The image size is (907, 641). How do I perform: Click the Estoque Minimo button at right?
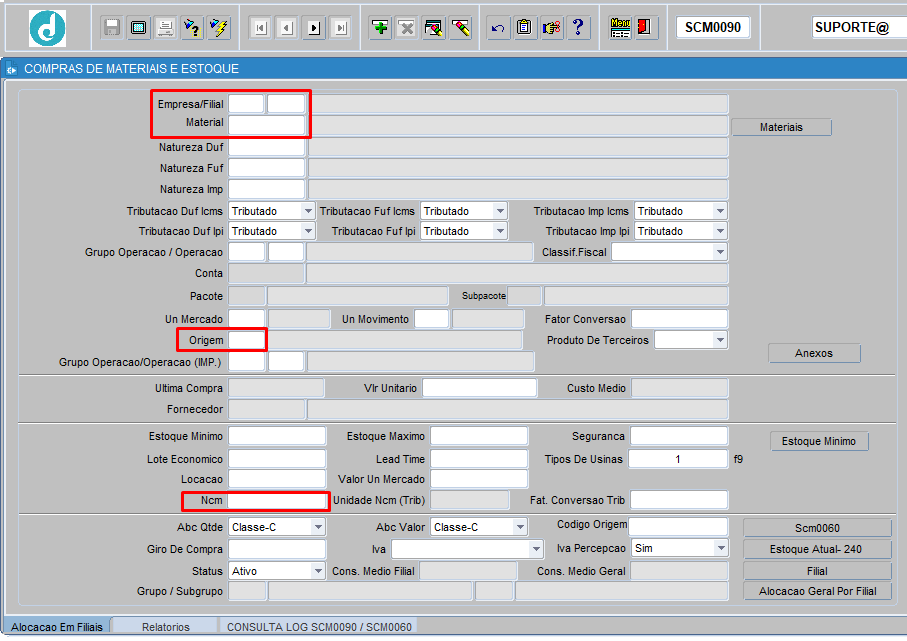point(819,441)
